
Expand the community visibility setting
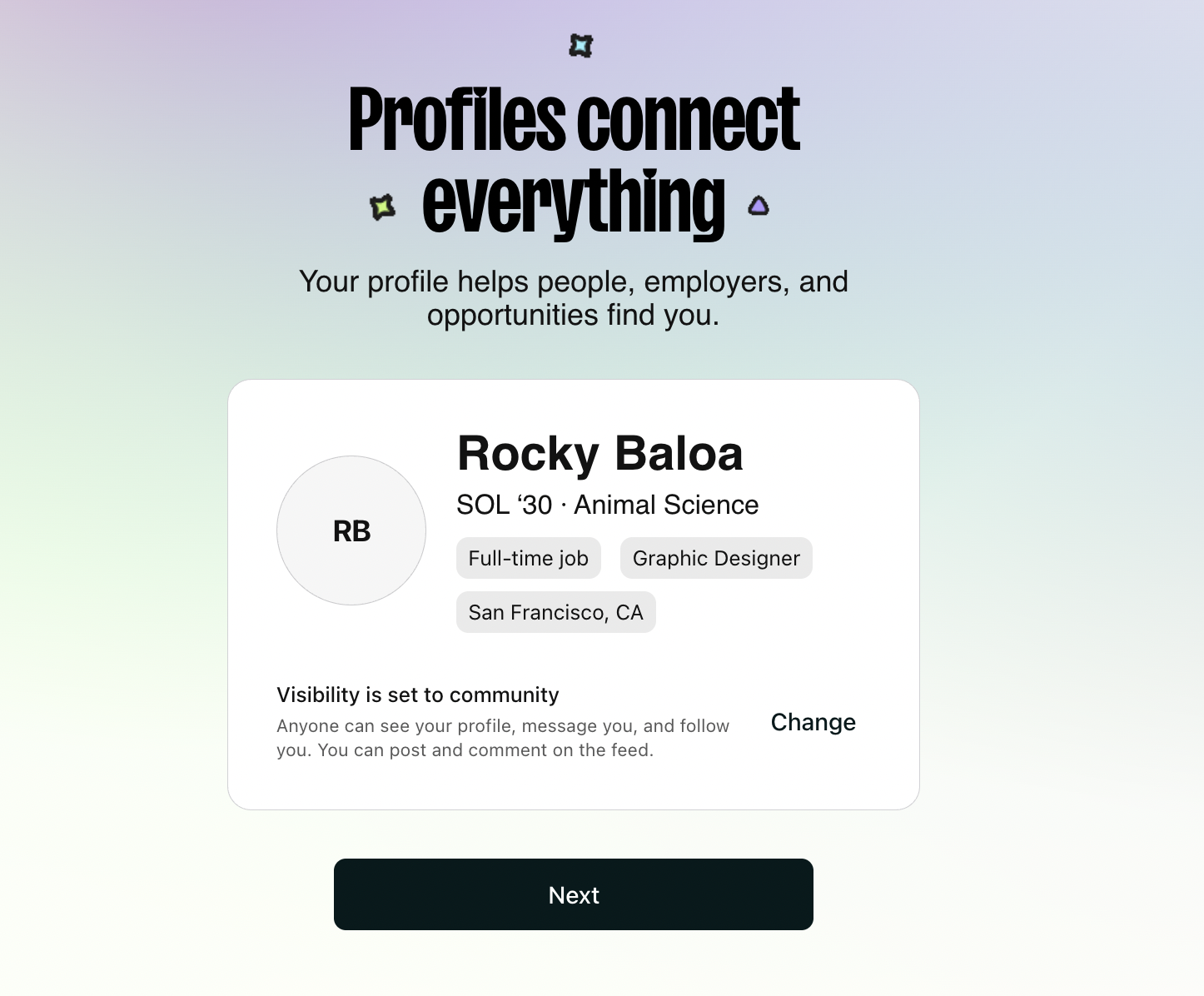[813, 722]
